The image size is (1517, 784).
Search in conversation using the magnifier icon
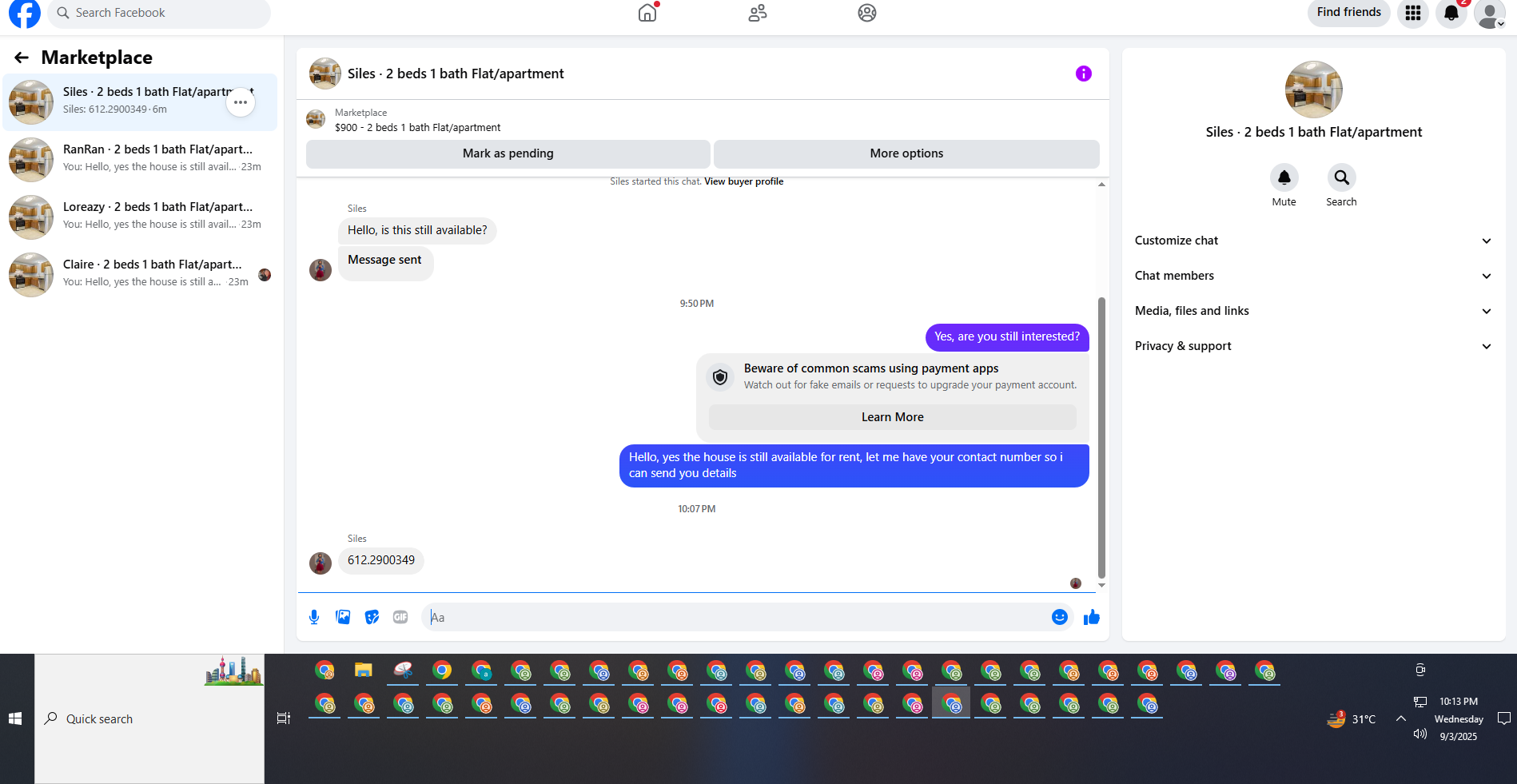(1342, 177)
